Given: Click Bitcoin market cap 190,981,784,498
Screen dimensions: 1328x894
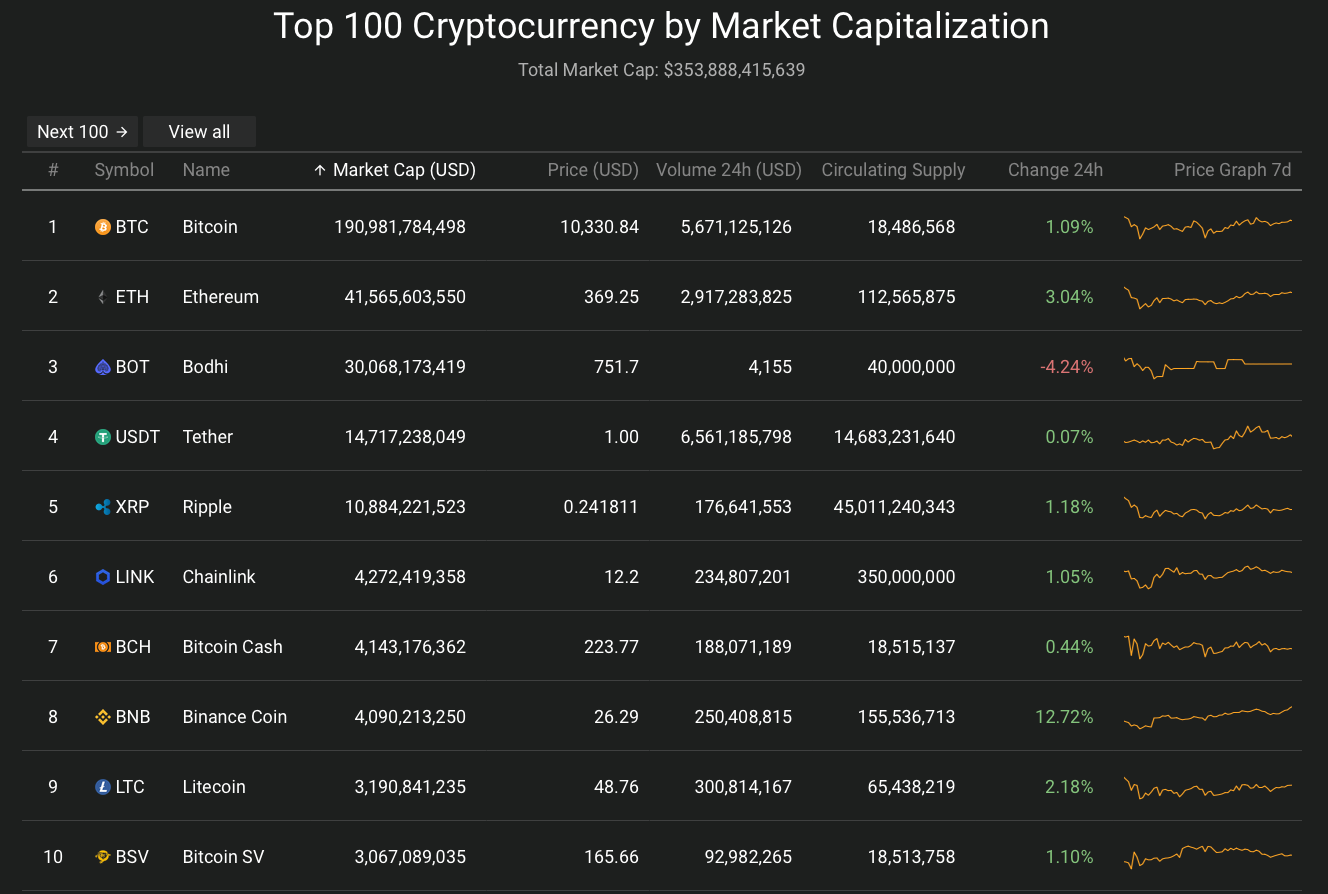Looking at the screenshot, I should (x=400, y=227).
